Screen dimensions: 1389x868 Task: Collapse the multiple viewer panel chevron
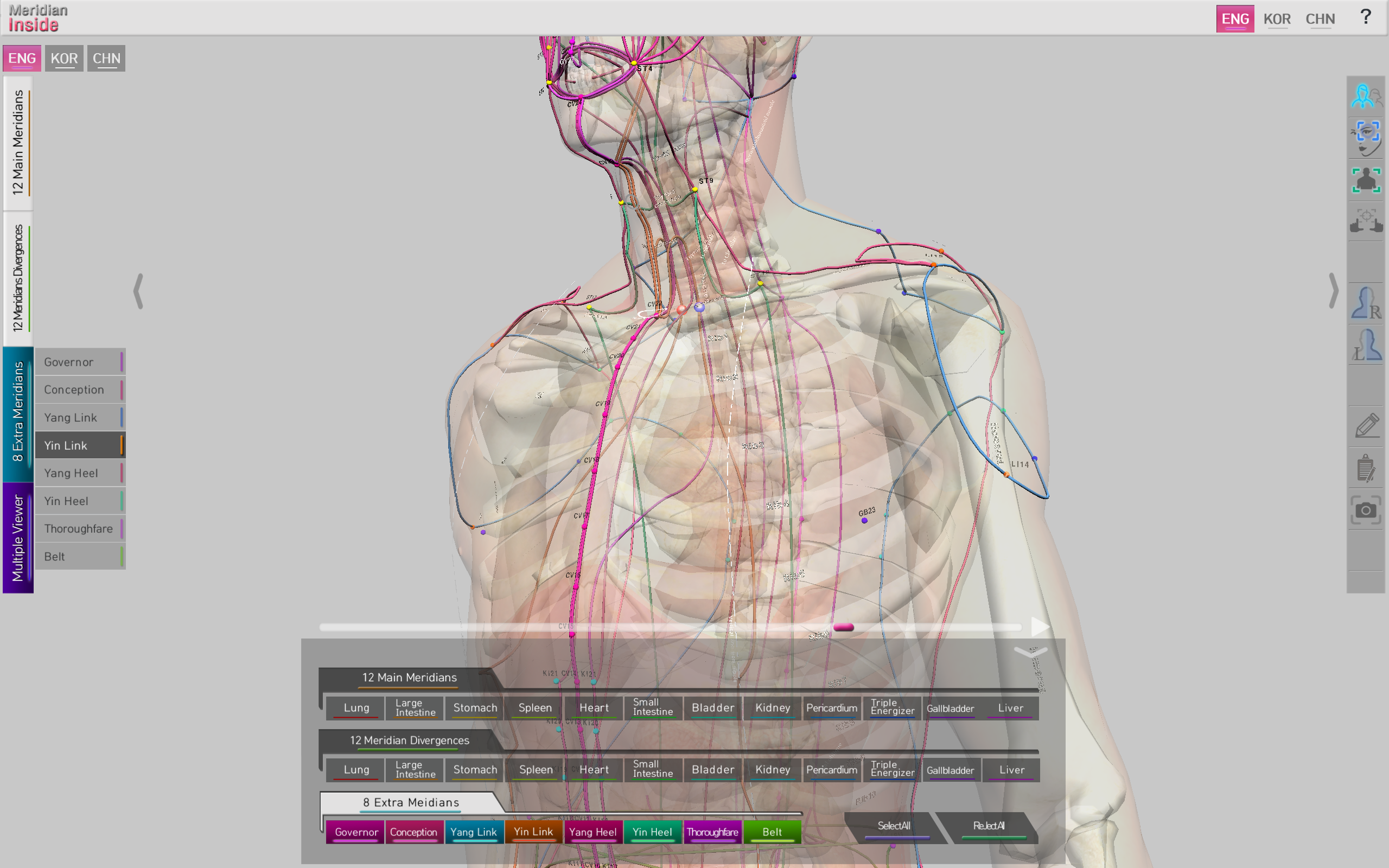(x=1031, y=652)
